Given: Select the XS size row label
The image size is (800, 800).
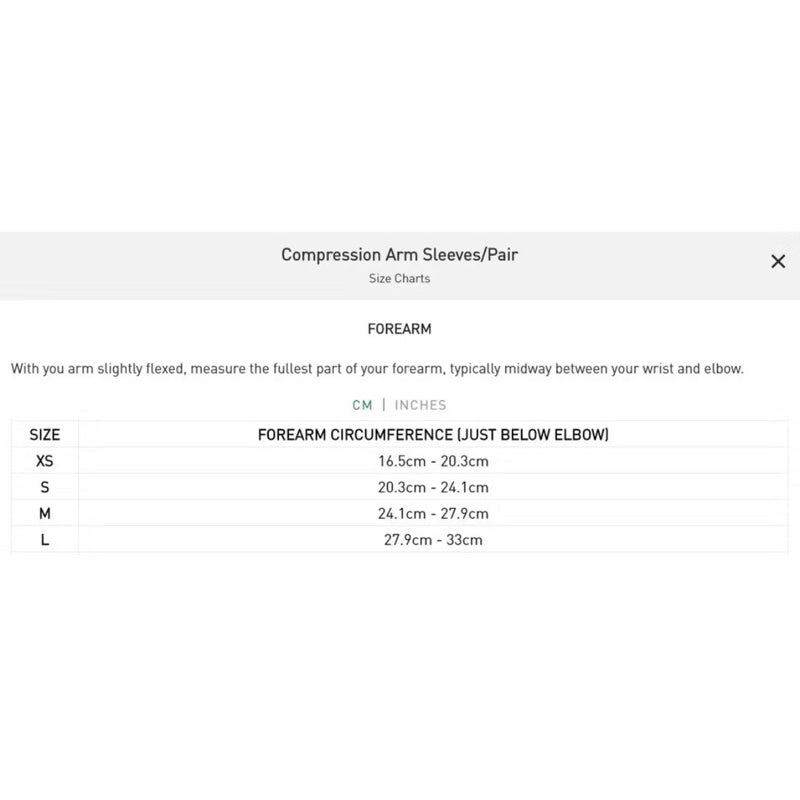Looking at the screenshot, I should click(45, 461).
